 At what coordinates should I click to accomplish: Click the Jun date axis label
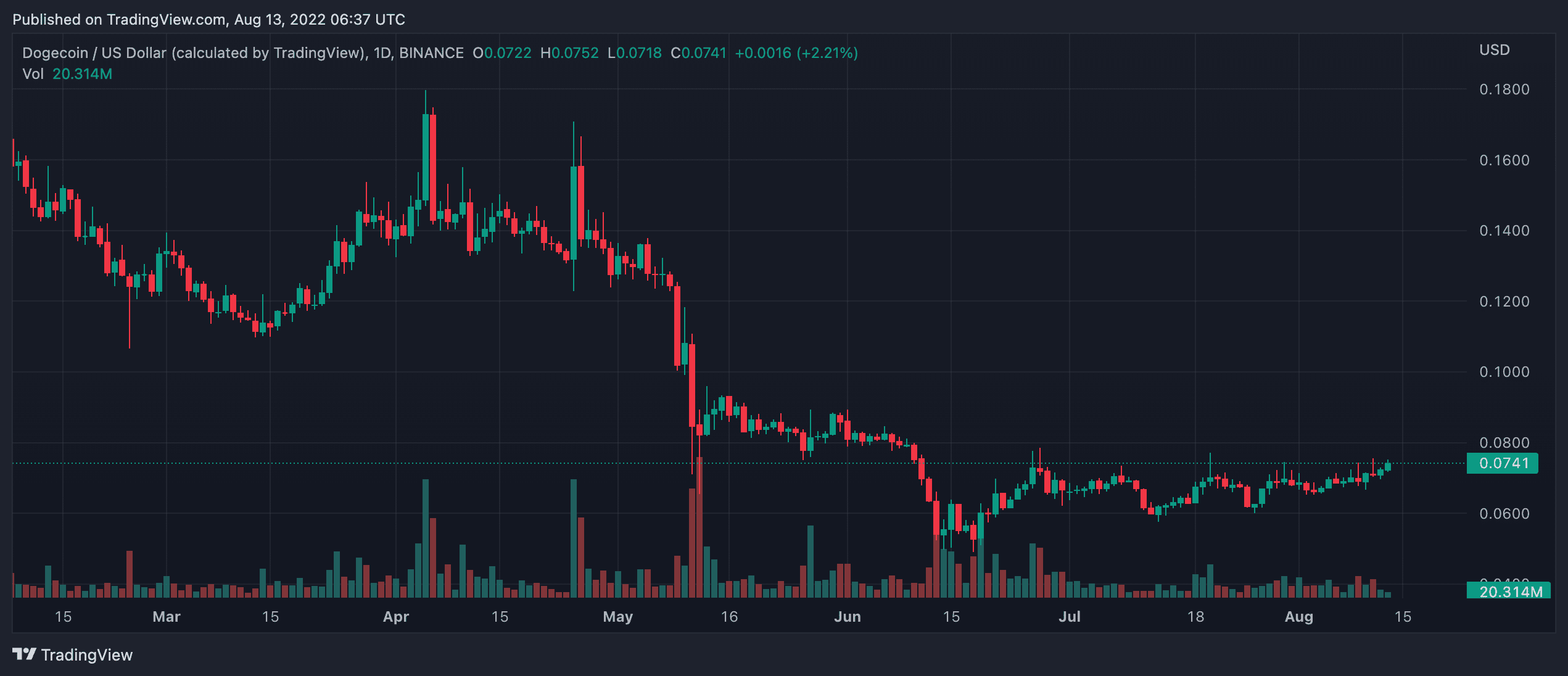click(x=848, y=617)
